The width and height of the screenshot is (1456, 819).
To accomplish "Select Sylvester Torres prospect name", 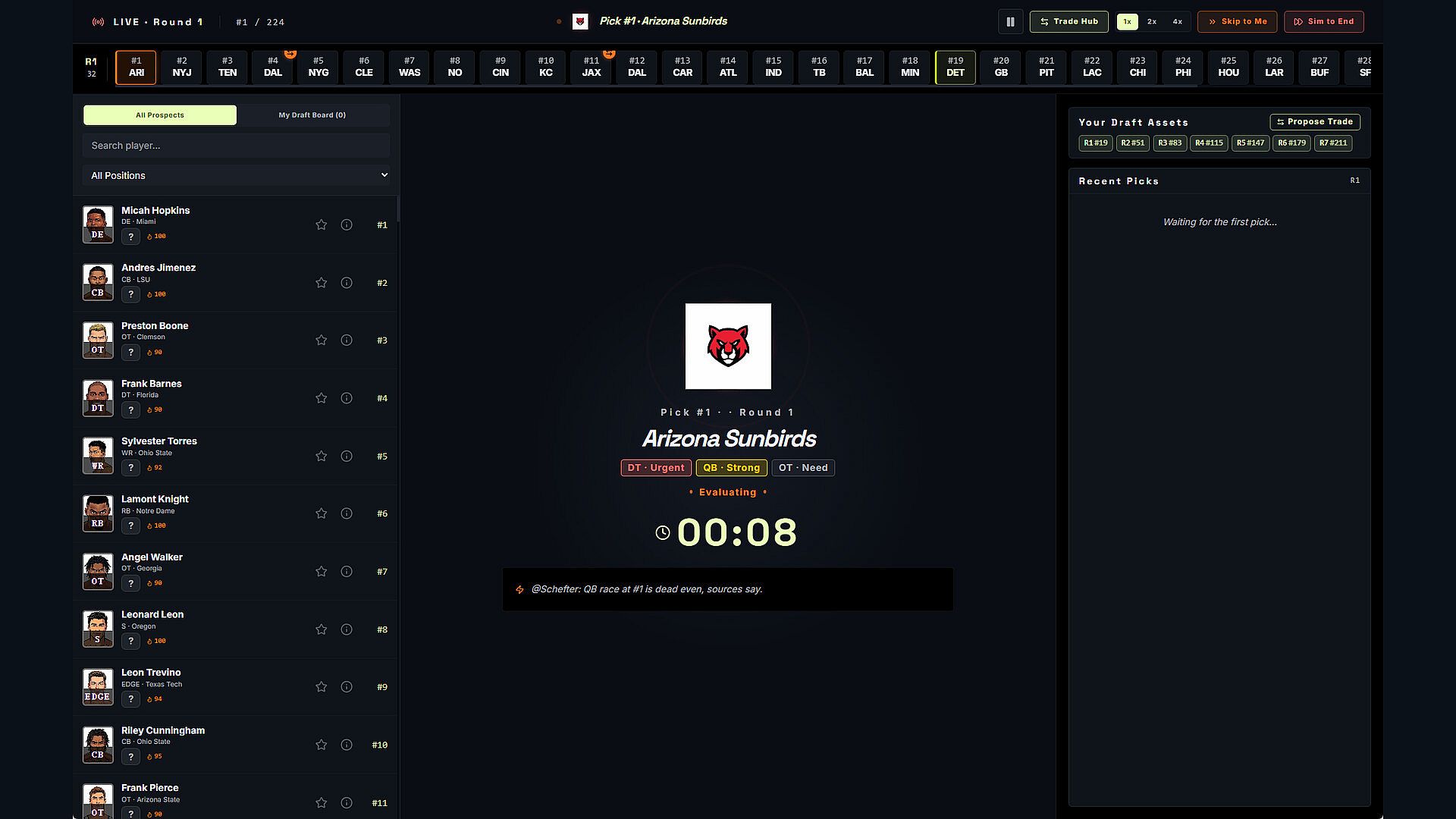I will [159, 441].
